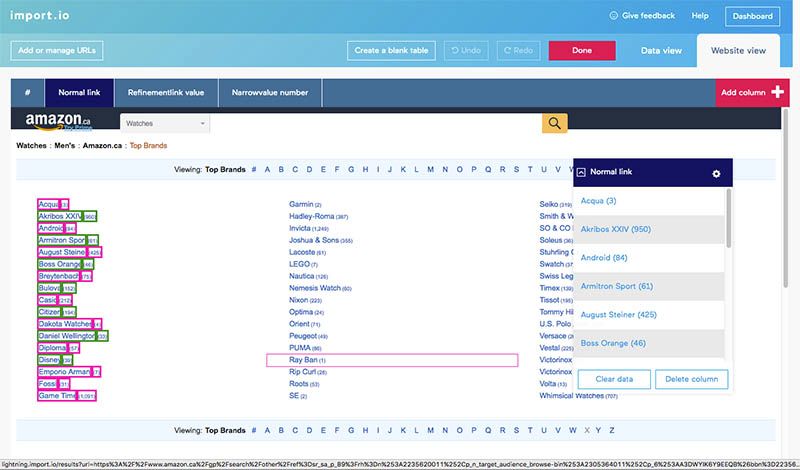
Task: Open the Help link
Action: click(x=700, y=16)
